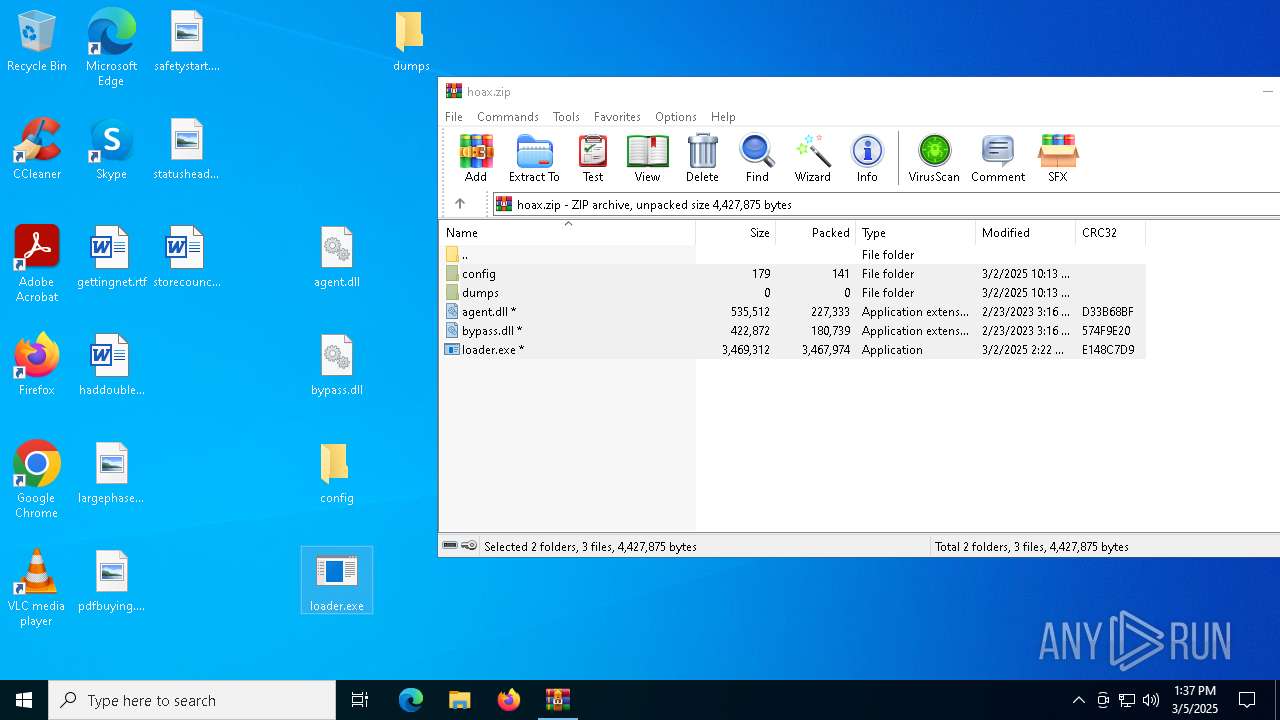Select the parent '..' folder row
Image resolution: width=1280 pixels, height=720 pixels.
pos(792,255)
